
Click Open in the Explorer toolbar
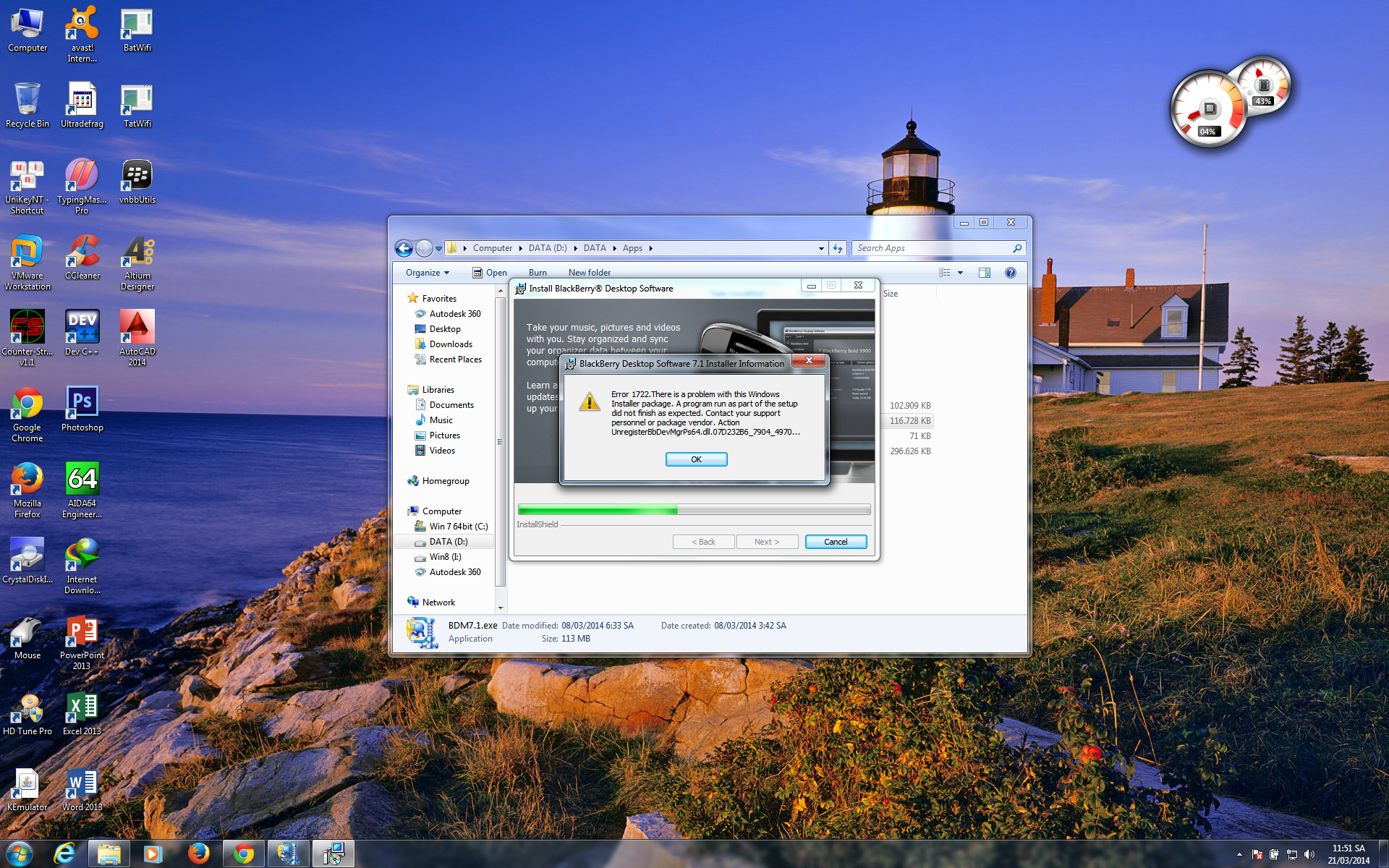[x=490, y=273]
